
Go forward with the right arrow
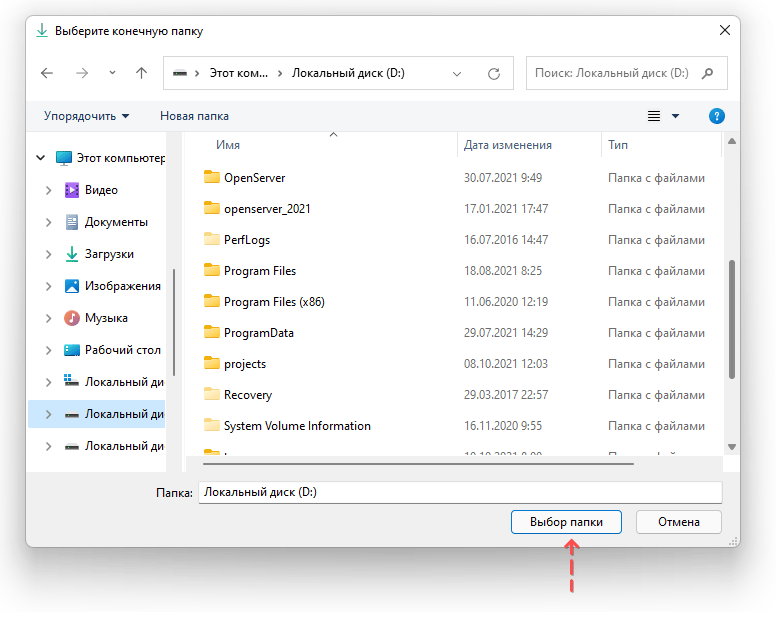point(82,73)
